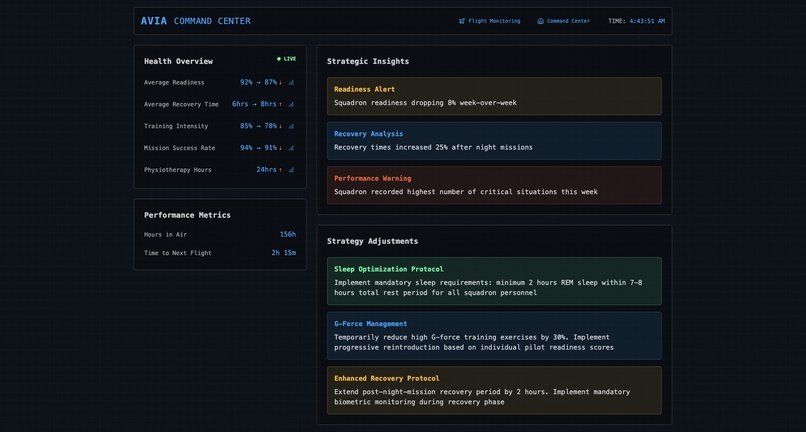Viewport: 806px width, 432px height.
Task: Click the 85% → 78% value
Action: [258, 126]
